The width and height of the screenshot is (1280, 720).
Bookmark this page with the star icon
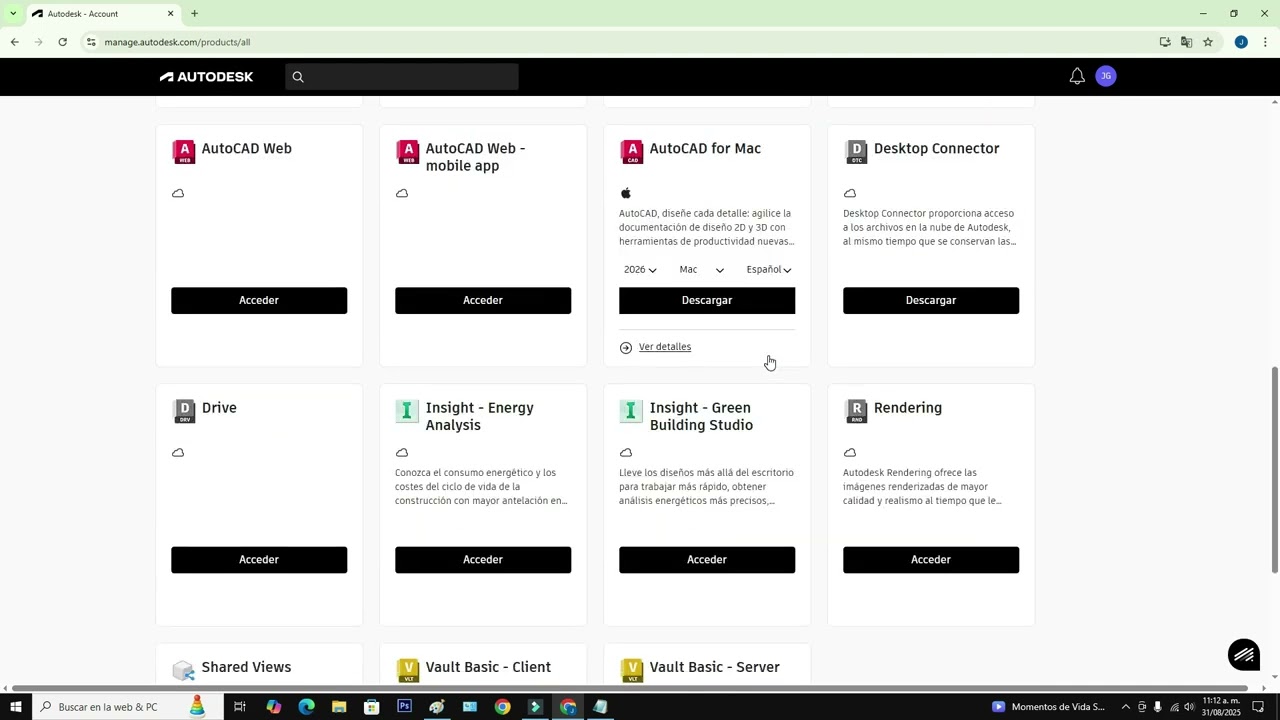click(x=1208, y=42)
